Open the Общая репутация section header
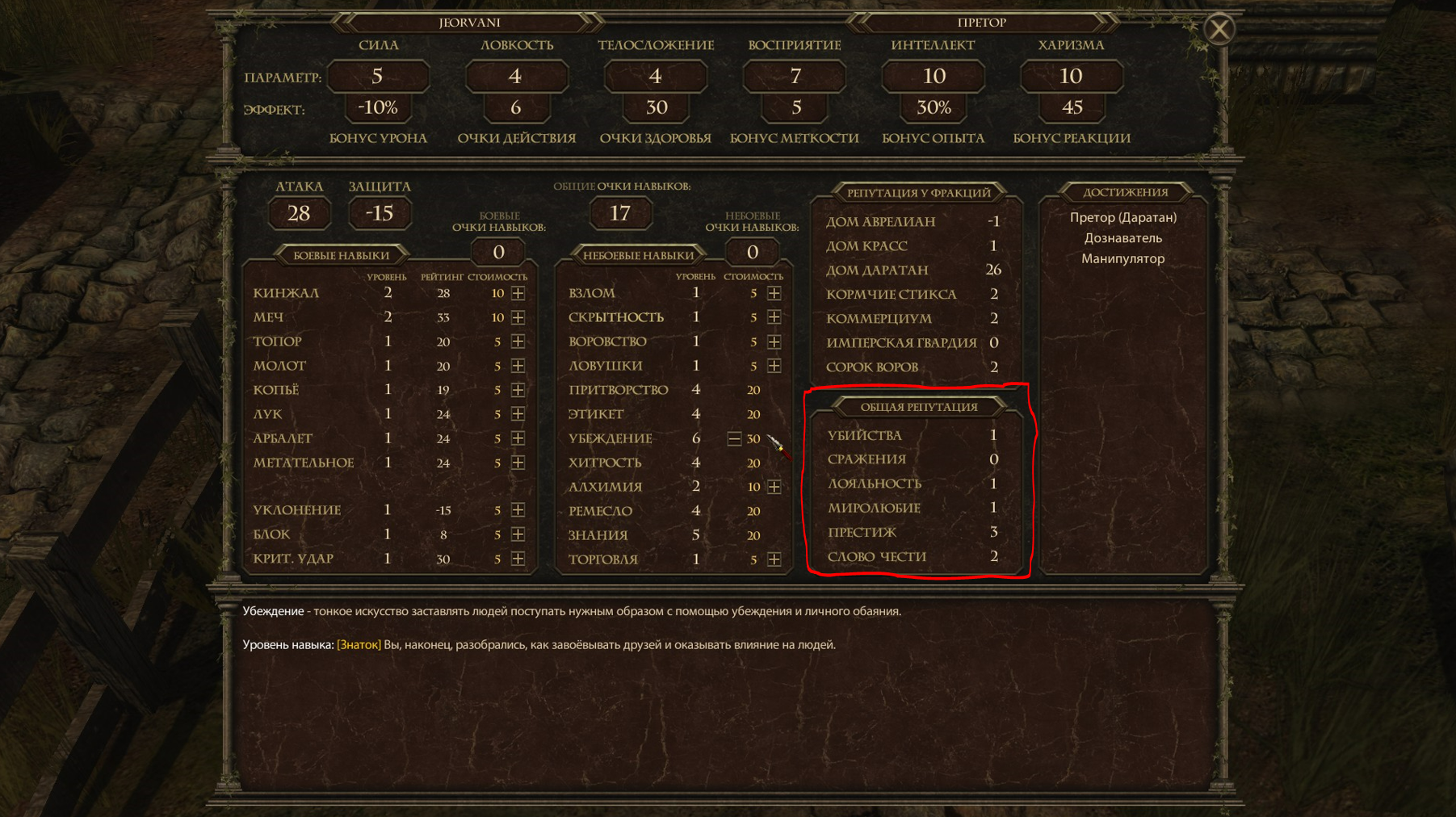The image size is (1456, 817). (x=918, y=407)
